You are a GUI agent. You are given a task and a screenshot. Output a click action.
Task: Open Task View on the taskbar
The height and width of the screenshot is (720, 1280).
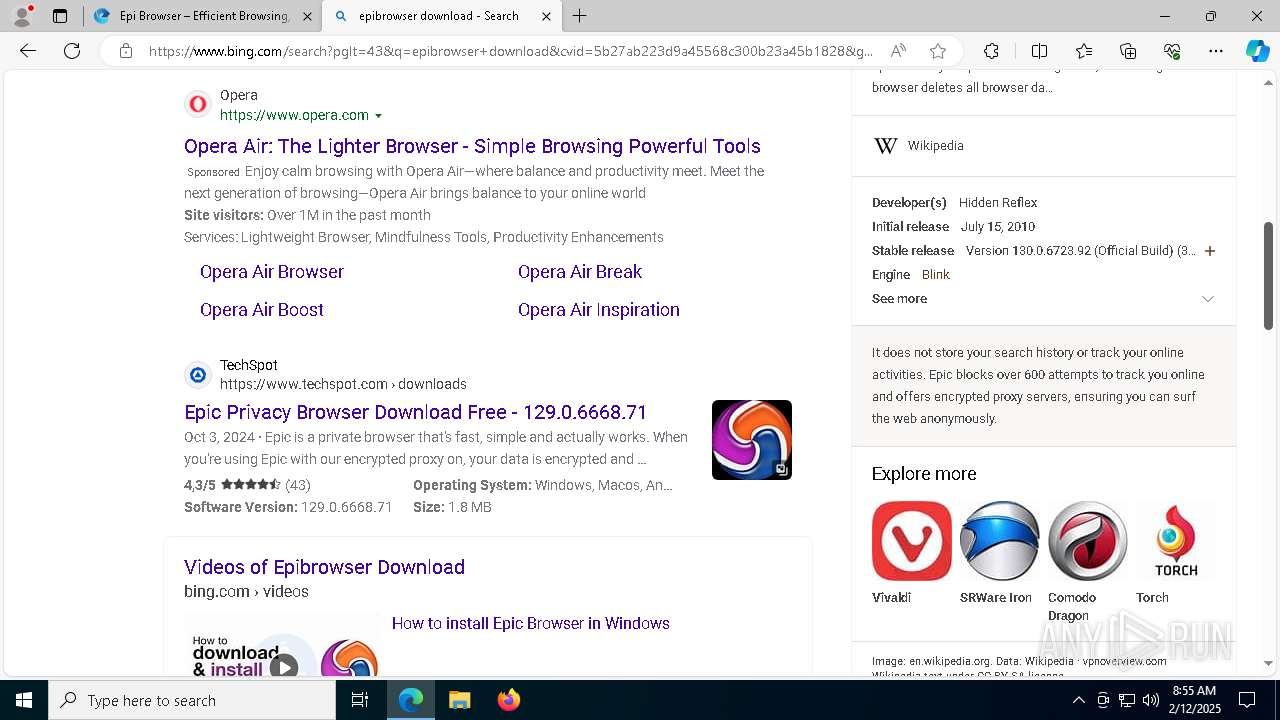361,700
